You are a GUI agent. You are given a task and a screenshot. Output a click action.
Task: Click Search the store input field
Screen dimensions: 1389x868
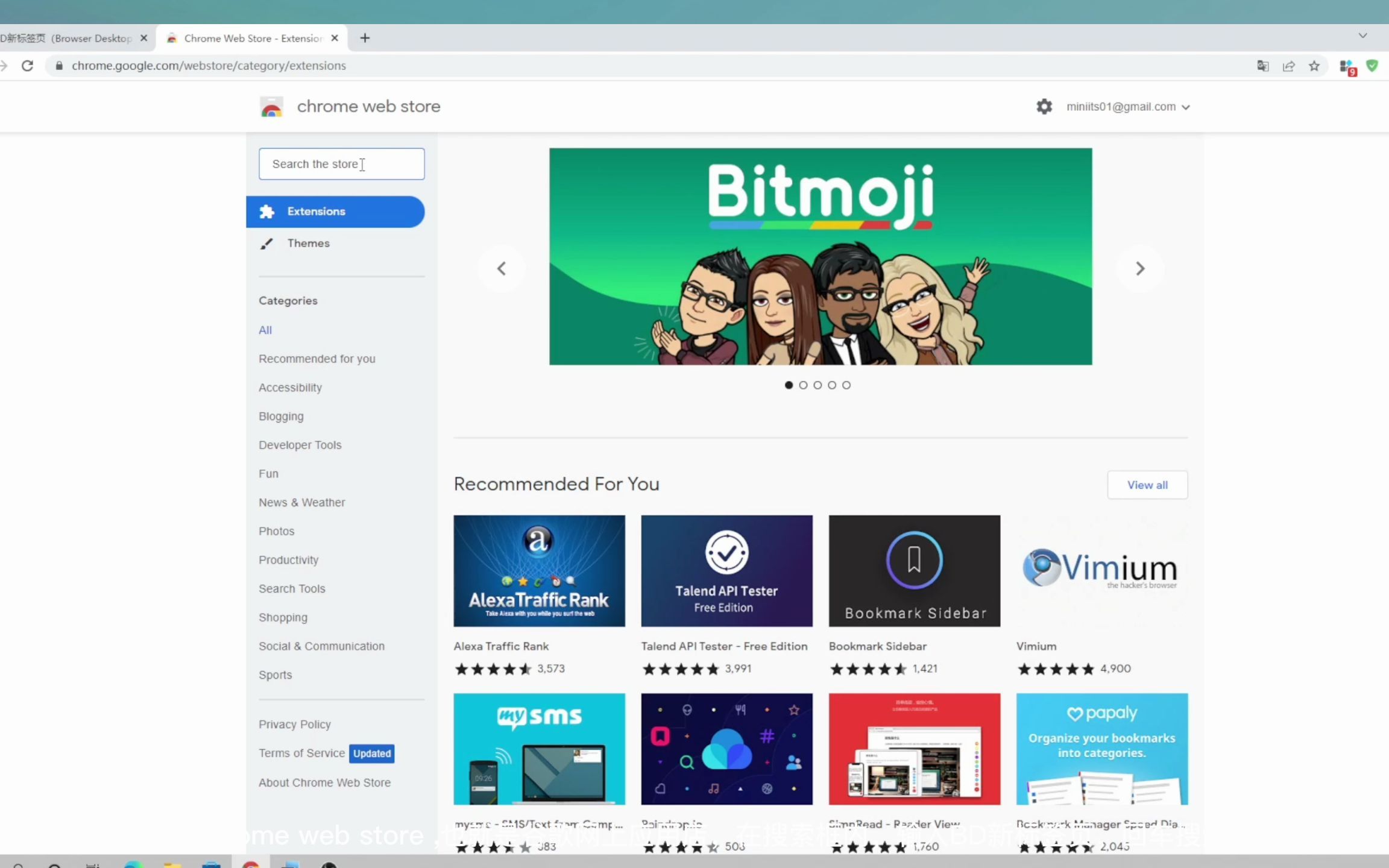(x=341, y=163)
